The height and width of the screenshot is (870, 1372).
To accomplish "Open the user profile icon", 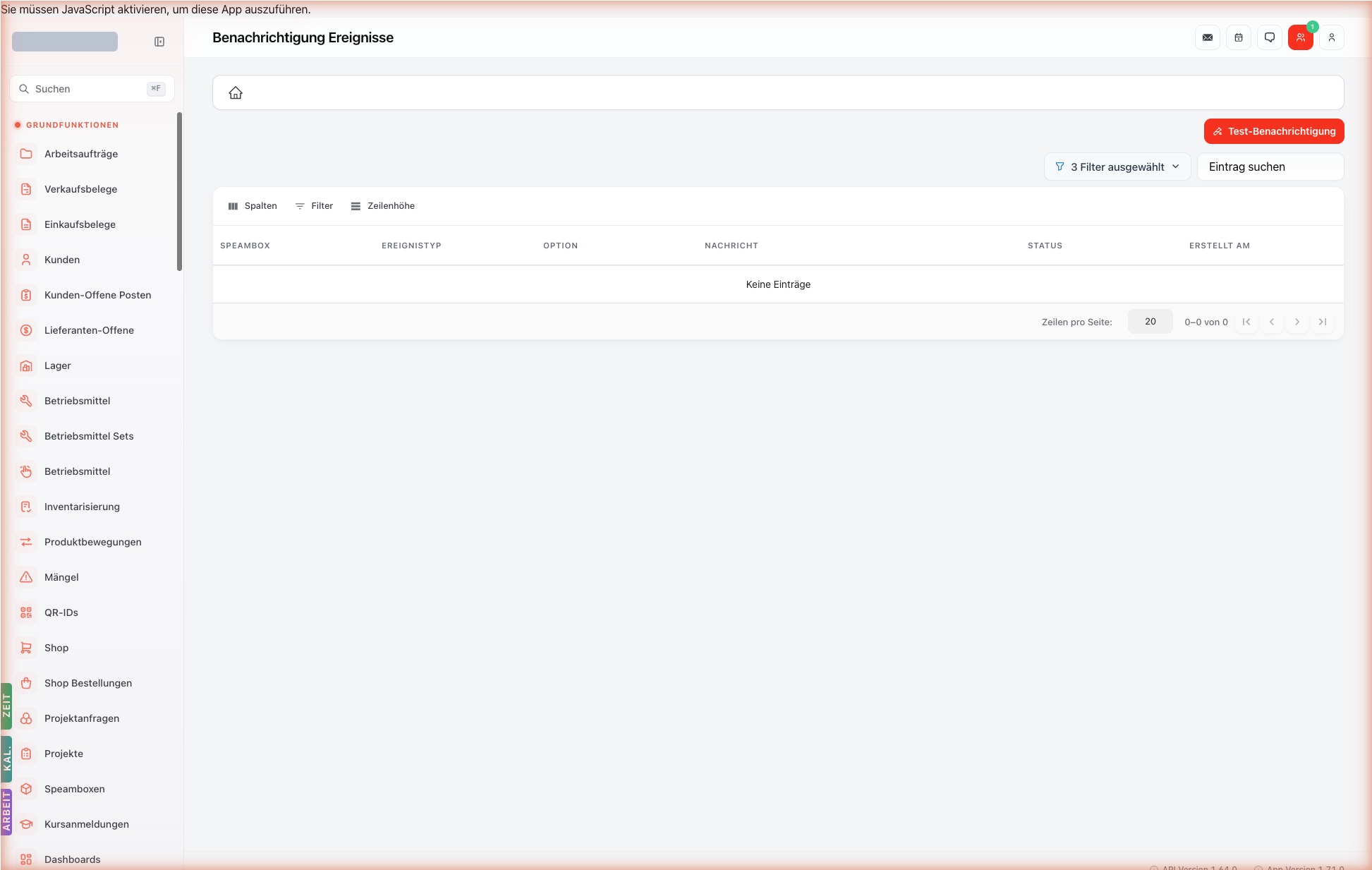I will pyautogui.click(x=1332, y=37).
